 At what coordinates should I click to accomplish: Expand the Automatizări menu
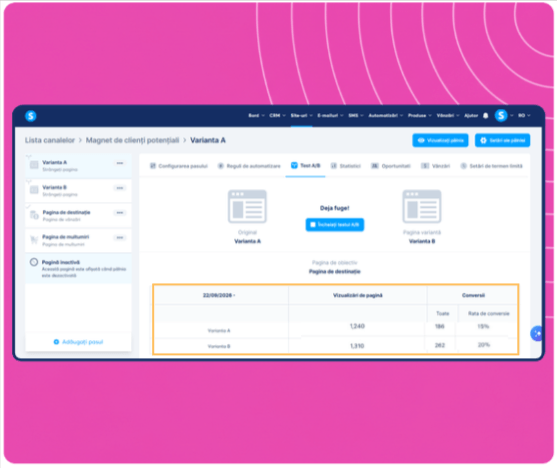tap(385, 115)
